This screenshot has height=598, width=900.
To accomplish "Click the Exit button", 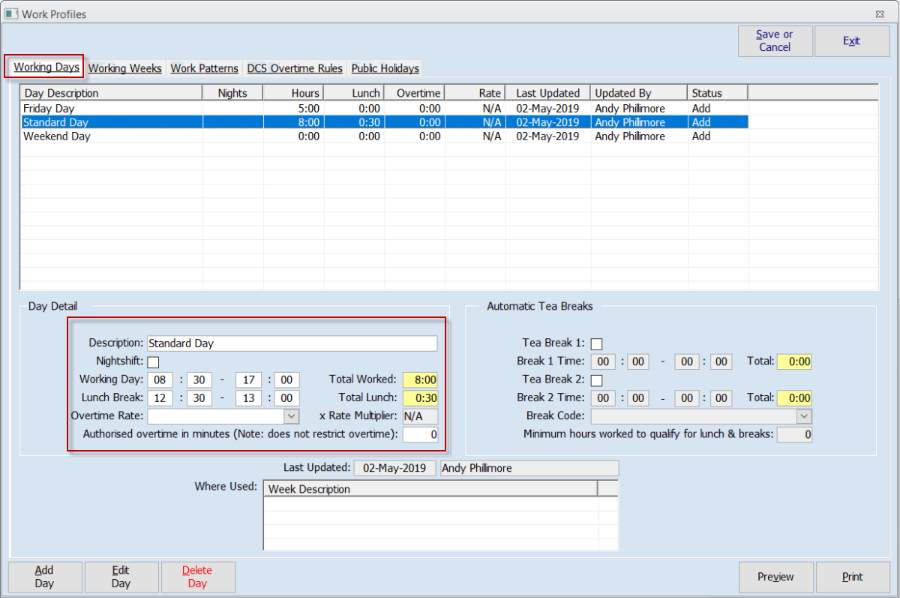I will [851, 41].
